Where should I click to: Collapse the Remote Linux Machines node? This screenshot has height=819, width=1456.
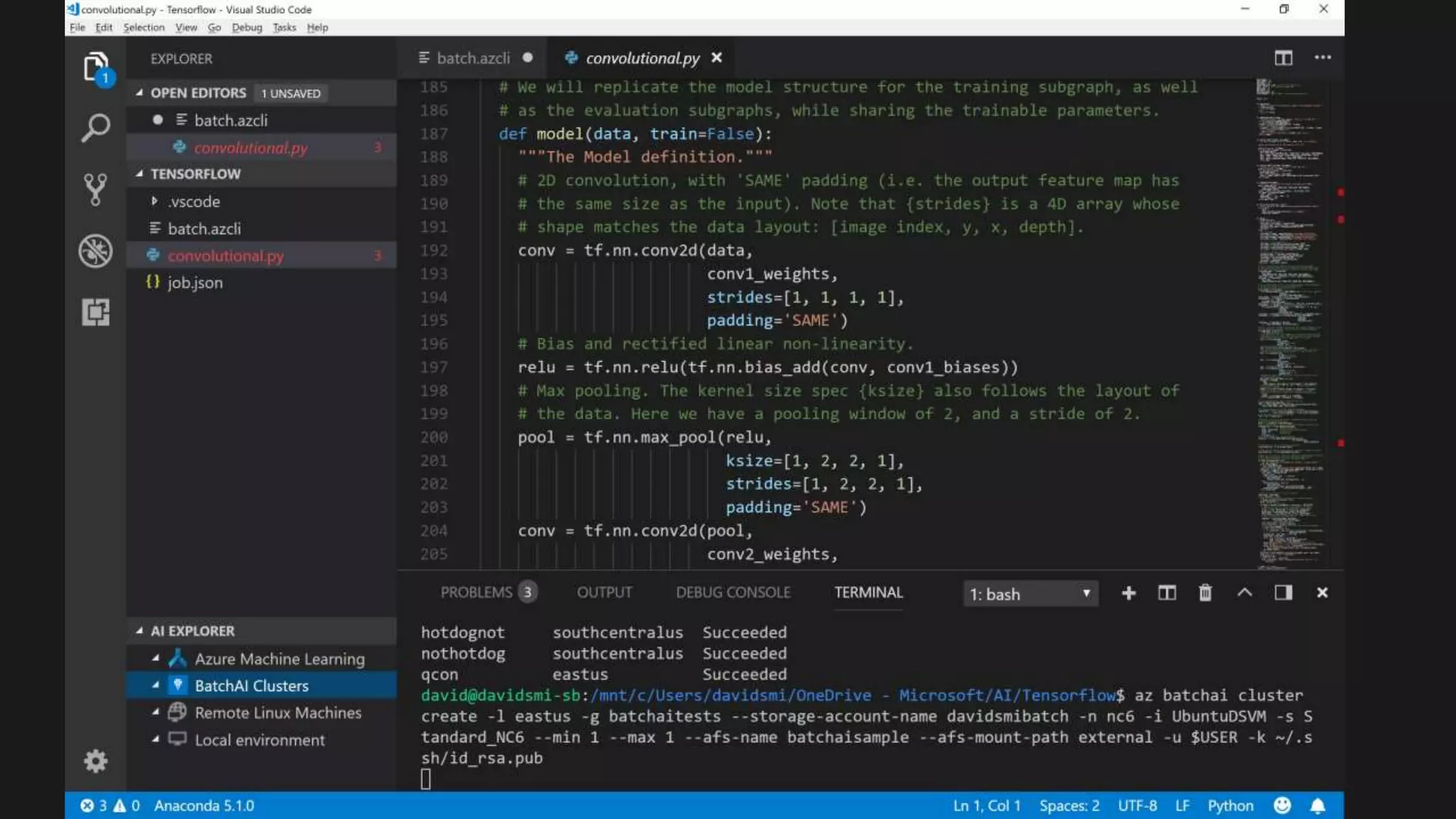[156, 712]
